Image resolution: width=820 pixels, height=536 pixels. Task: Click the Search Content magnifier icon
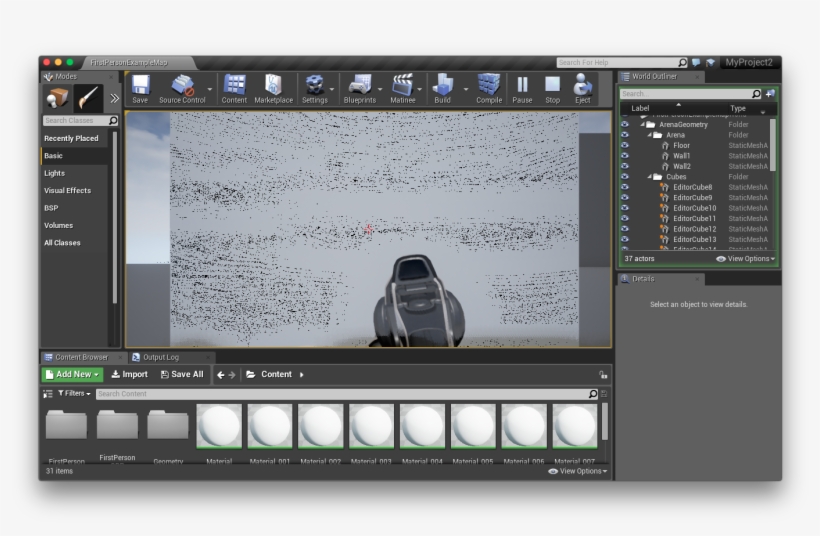click(593, 394)
